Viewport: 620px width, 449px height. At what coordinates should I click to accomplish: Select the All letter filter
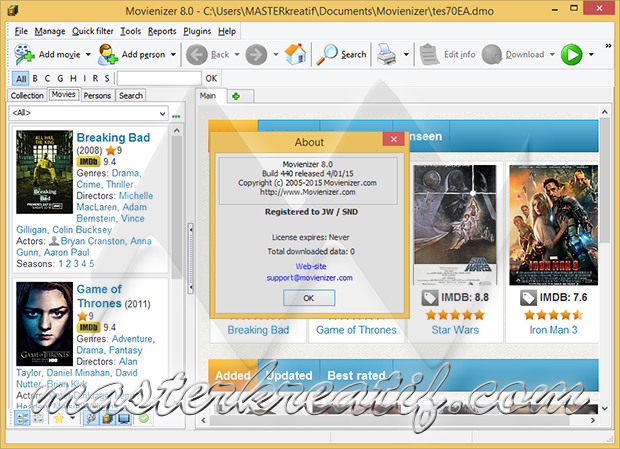coord(21,79)
